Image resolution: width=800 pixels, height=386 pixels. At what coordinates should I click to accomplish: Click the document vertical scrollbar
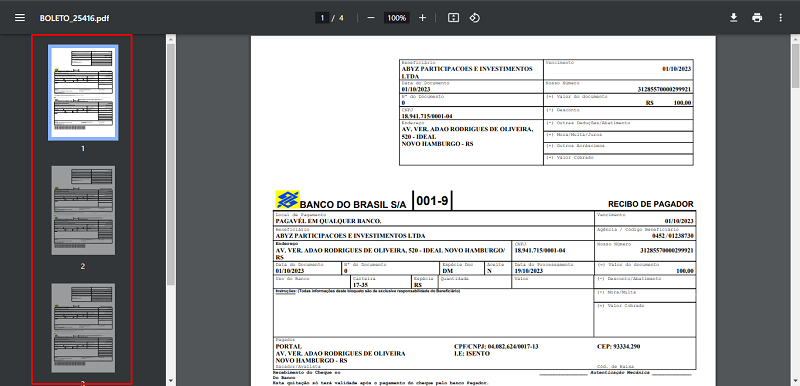click(795, 66)
